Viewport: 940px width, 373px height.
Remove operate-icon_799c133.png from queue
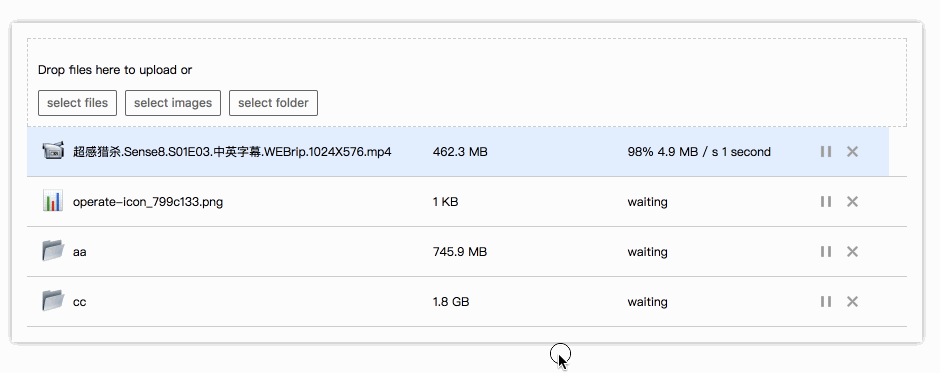pos(852,201)
